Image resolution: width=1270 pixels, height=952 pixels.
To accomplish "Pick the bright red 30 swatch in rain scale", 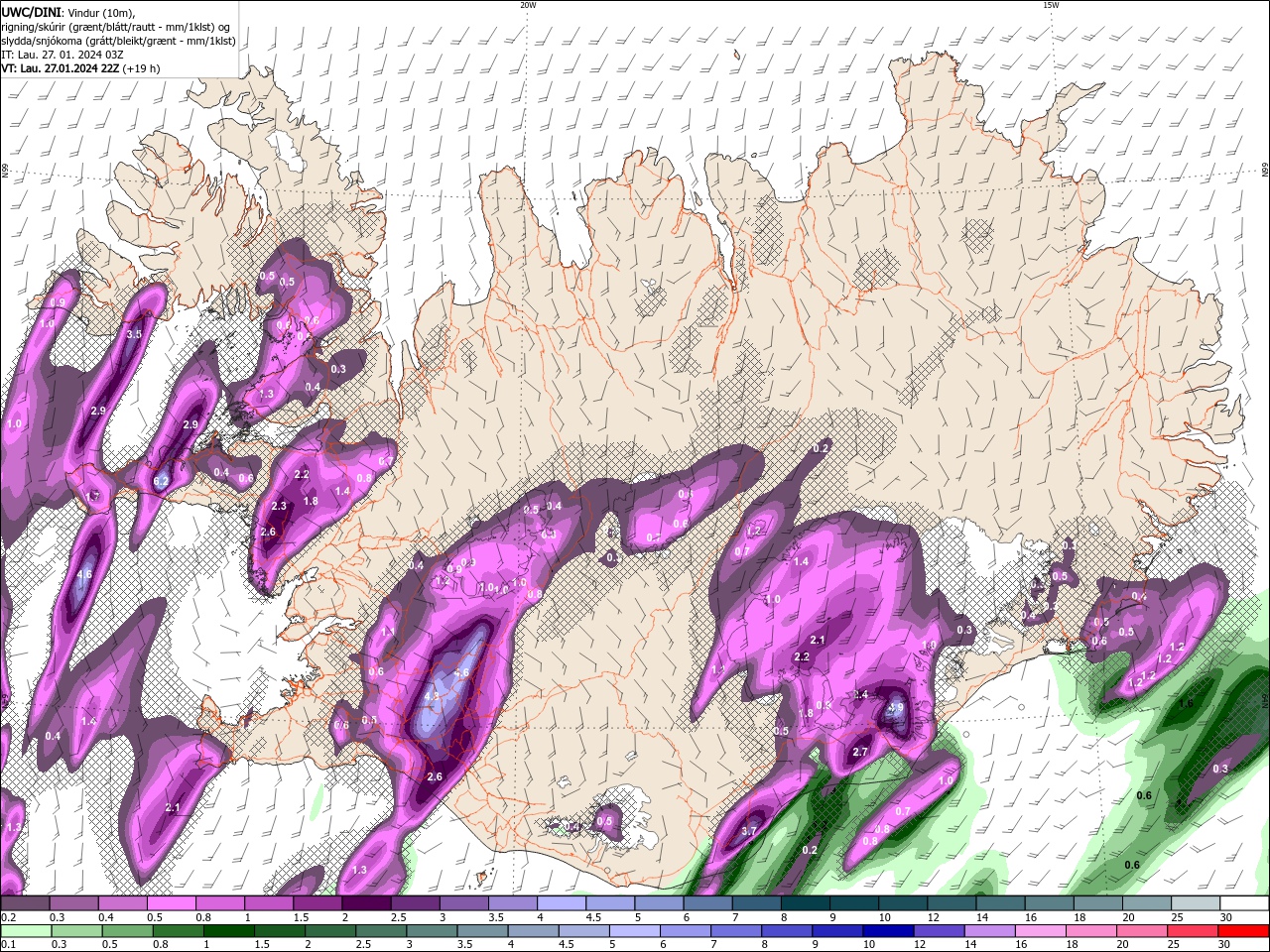I will 1242,931.
